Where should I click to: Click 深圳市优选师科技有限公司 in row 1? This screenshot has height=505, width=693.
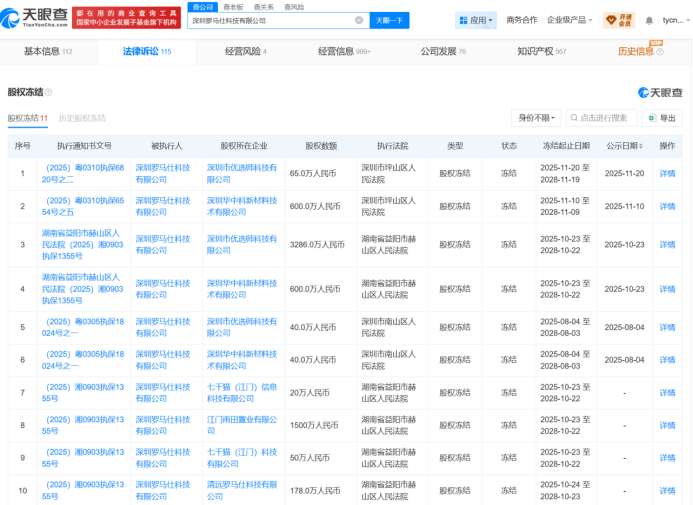click(x=242, y=174)
